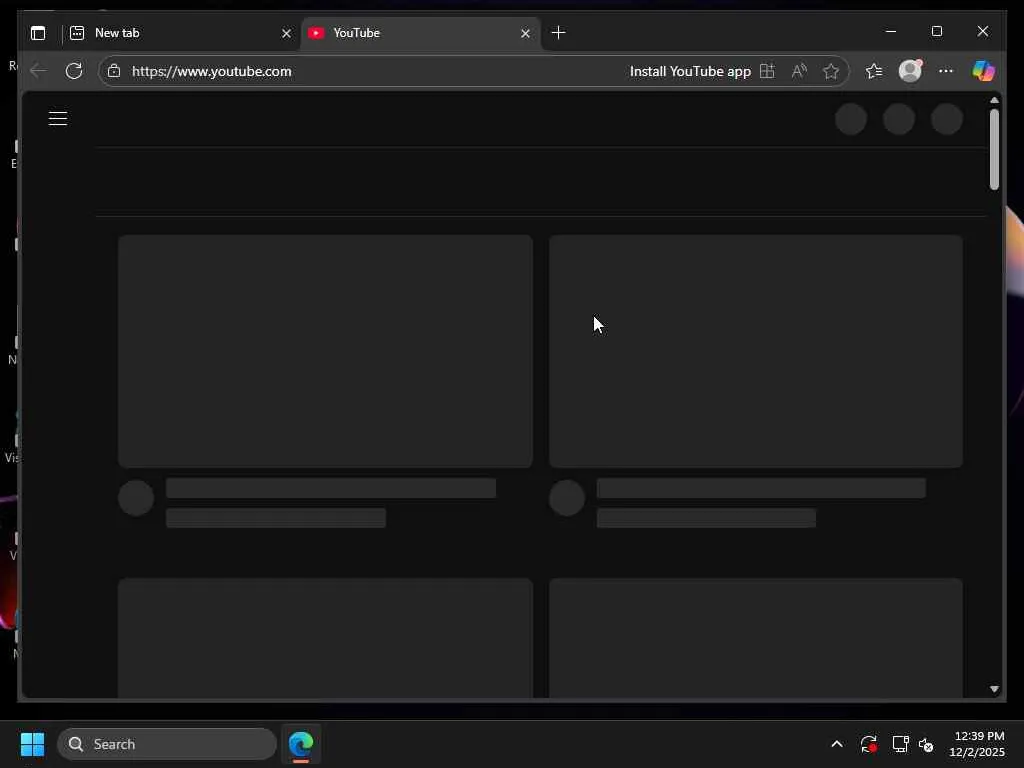
Task: Open the Favorites list icon
Action: [874, 71]
